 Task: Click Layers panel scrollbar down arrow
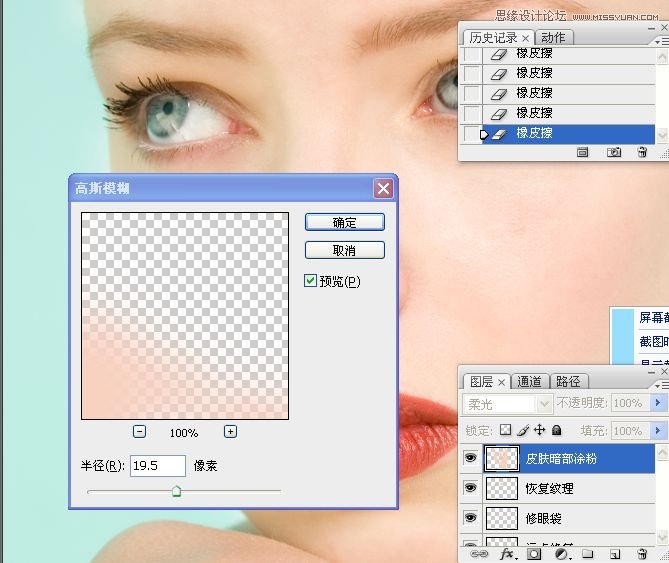point(662,537)
